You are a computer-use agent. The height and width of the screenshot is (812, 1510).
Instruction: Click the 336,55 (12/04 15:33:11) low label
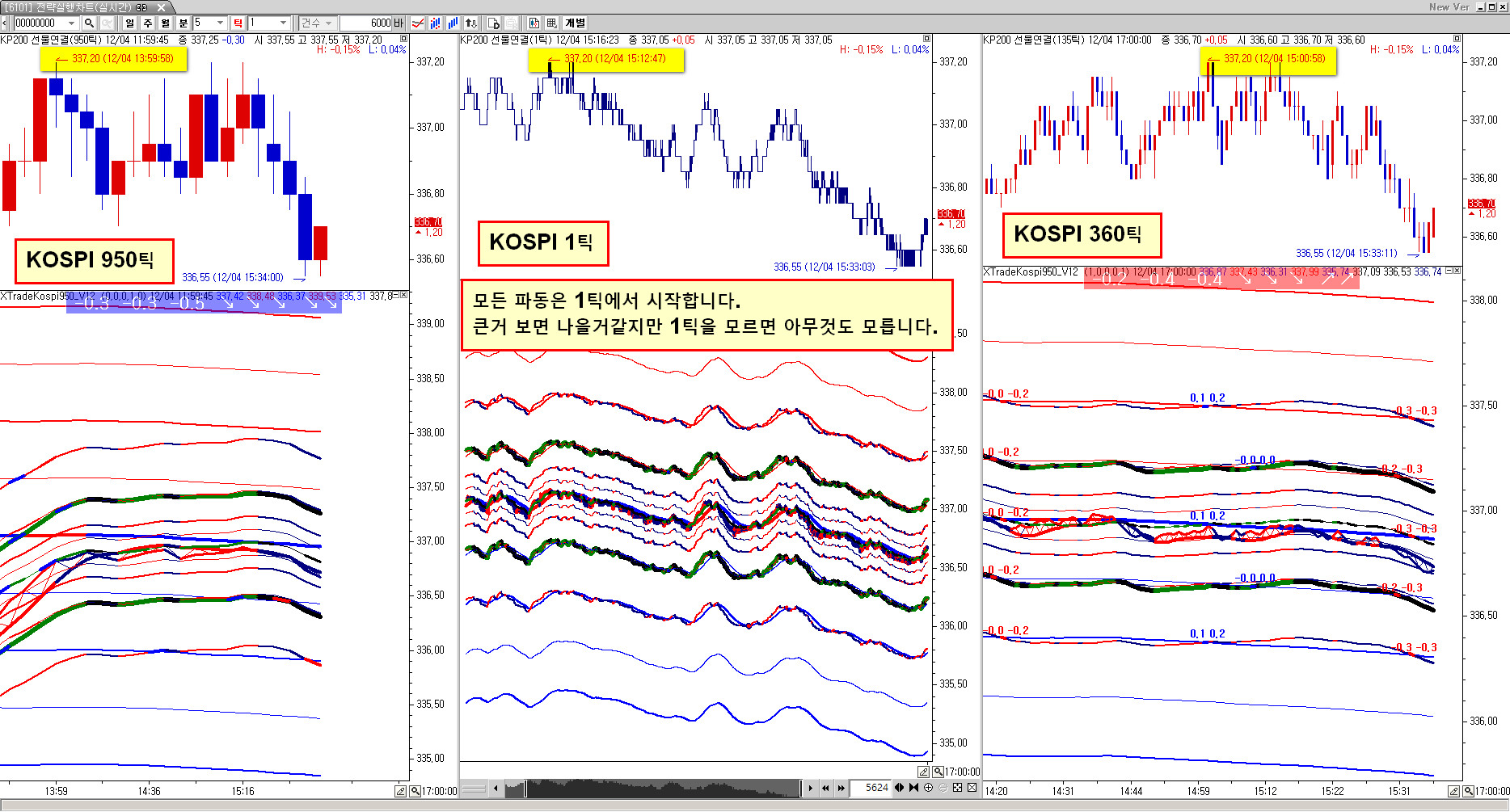tap(1346, 253)
